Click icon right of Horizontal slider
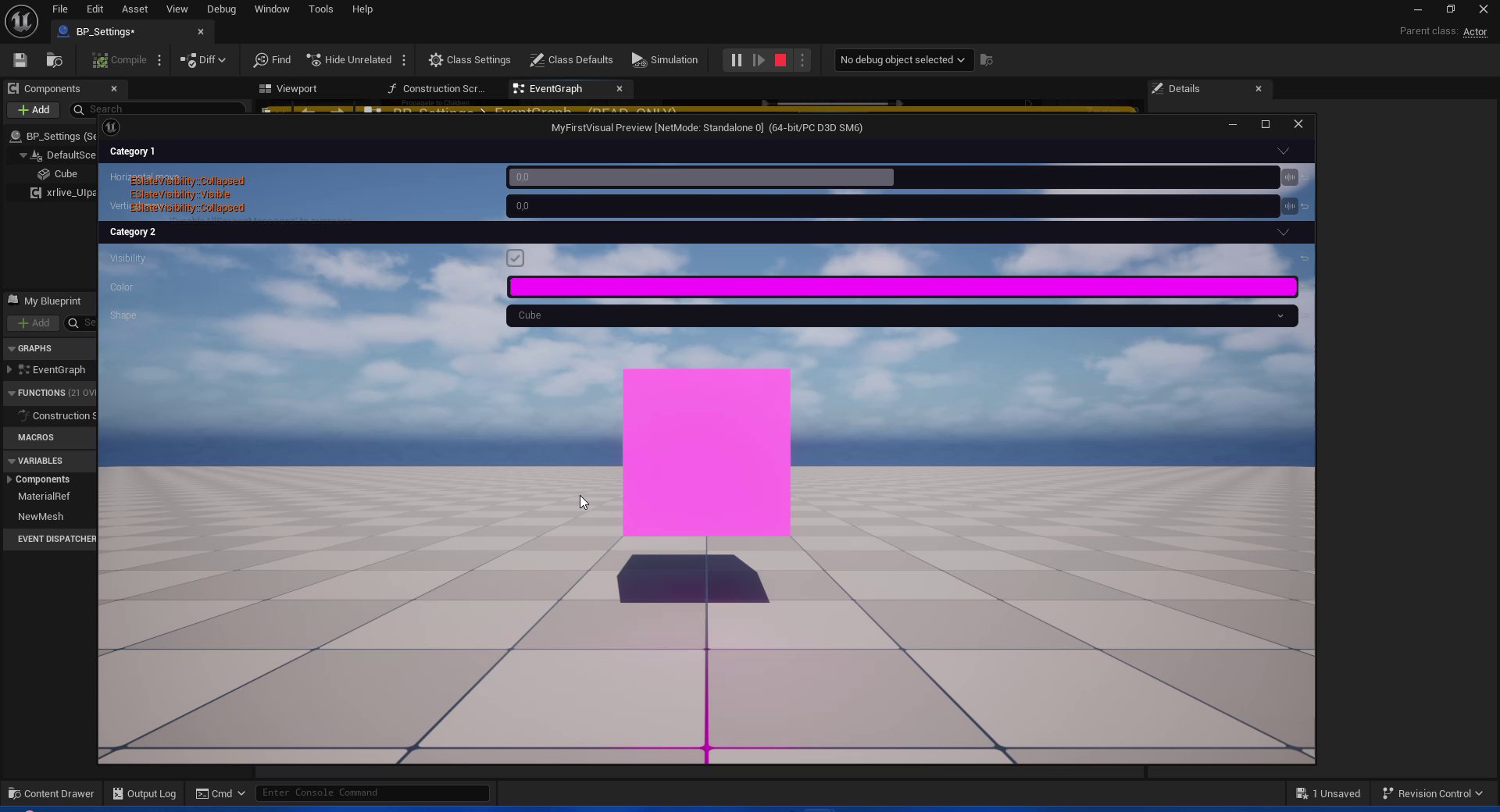Image resolution: width=1500 pixels, height=812 pixels. point(1290,178)
